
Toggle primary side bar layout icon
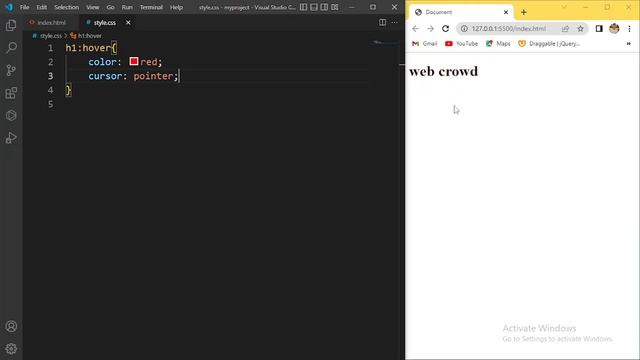[303, 7]
